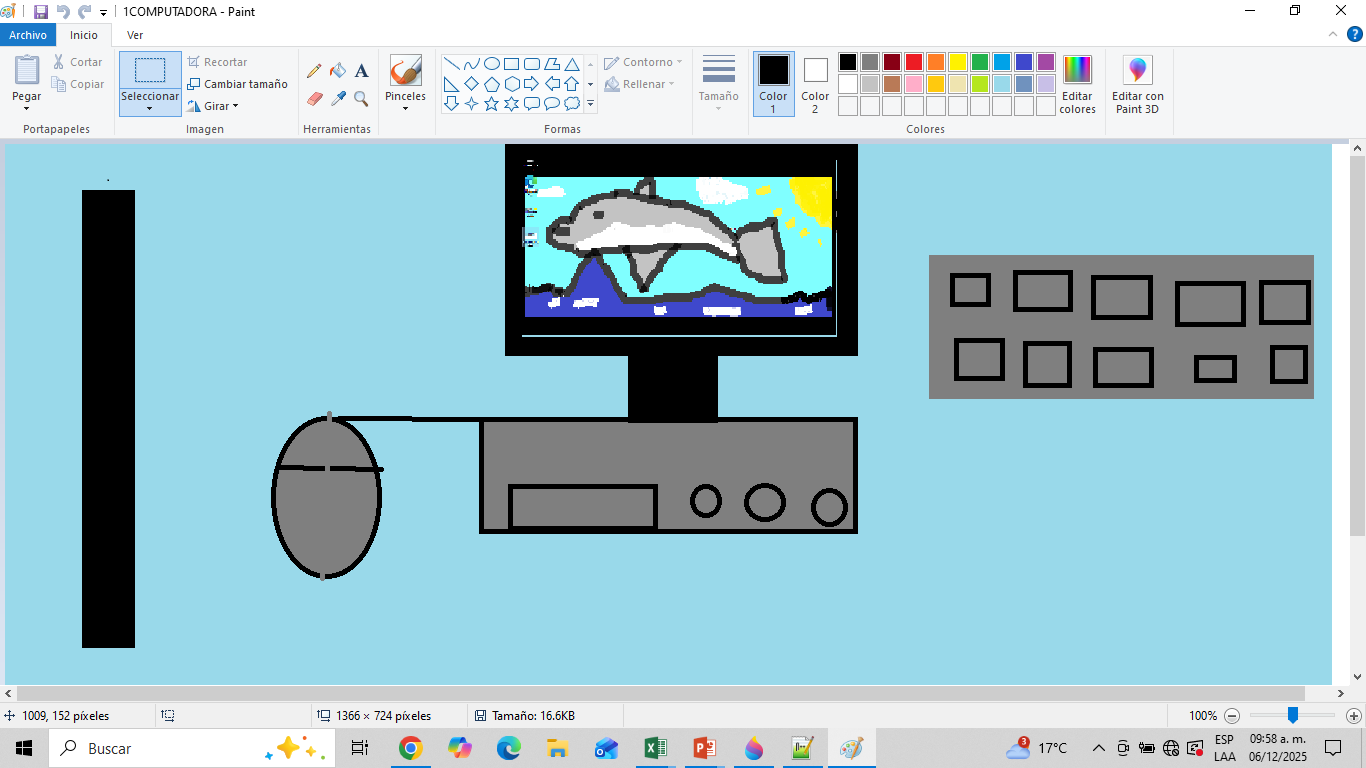Click the Cambiar tamaño button

click(x=238, y=84)
